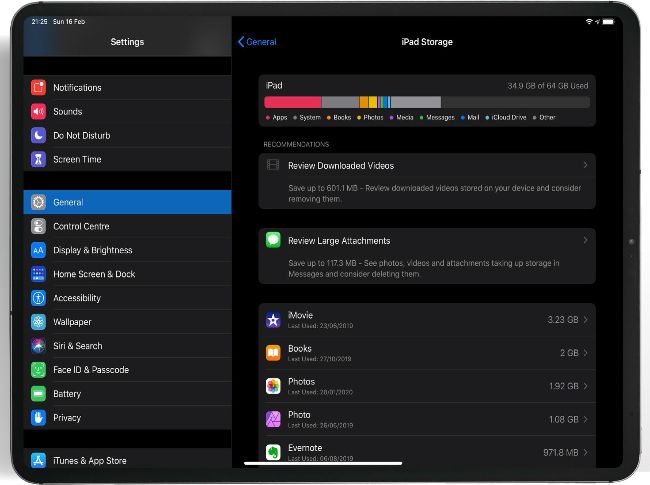Expand the Review Large Attachments chevron
Viewport: 650px width, 485px height.
point(585,241)
